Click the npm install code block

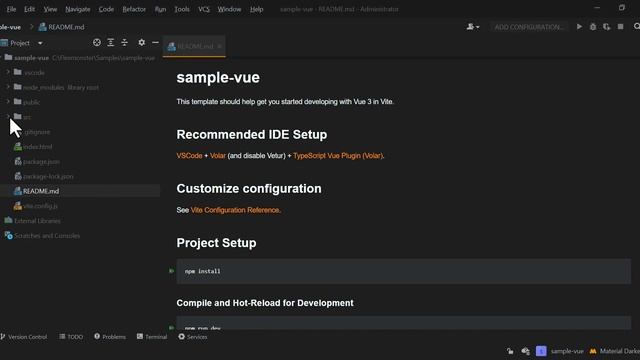(x=404, y=271)
